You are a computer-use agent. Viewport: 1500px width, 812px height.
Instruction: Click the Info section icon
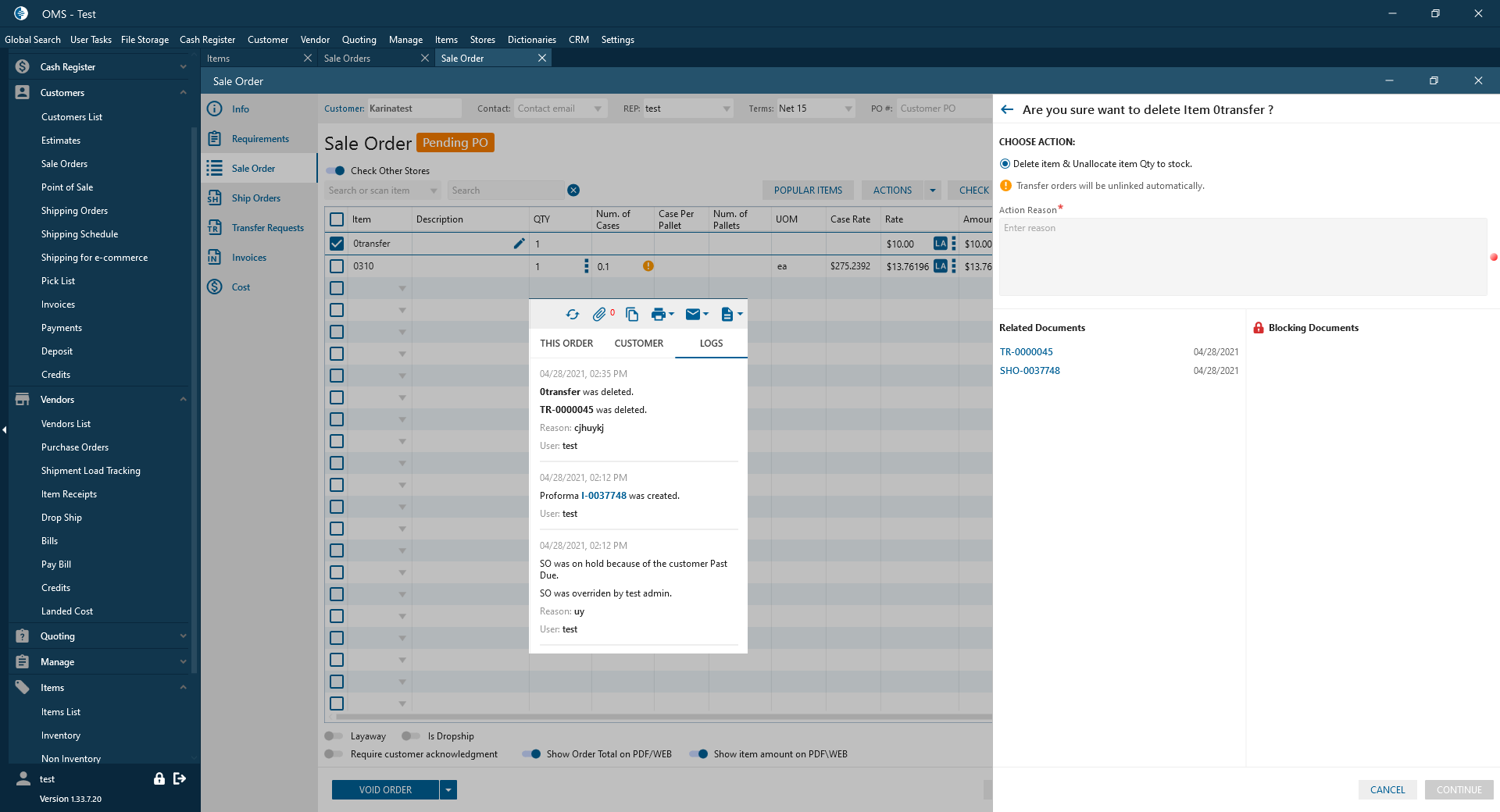215,109
